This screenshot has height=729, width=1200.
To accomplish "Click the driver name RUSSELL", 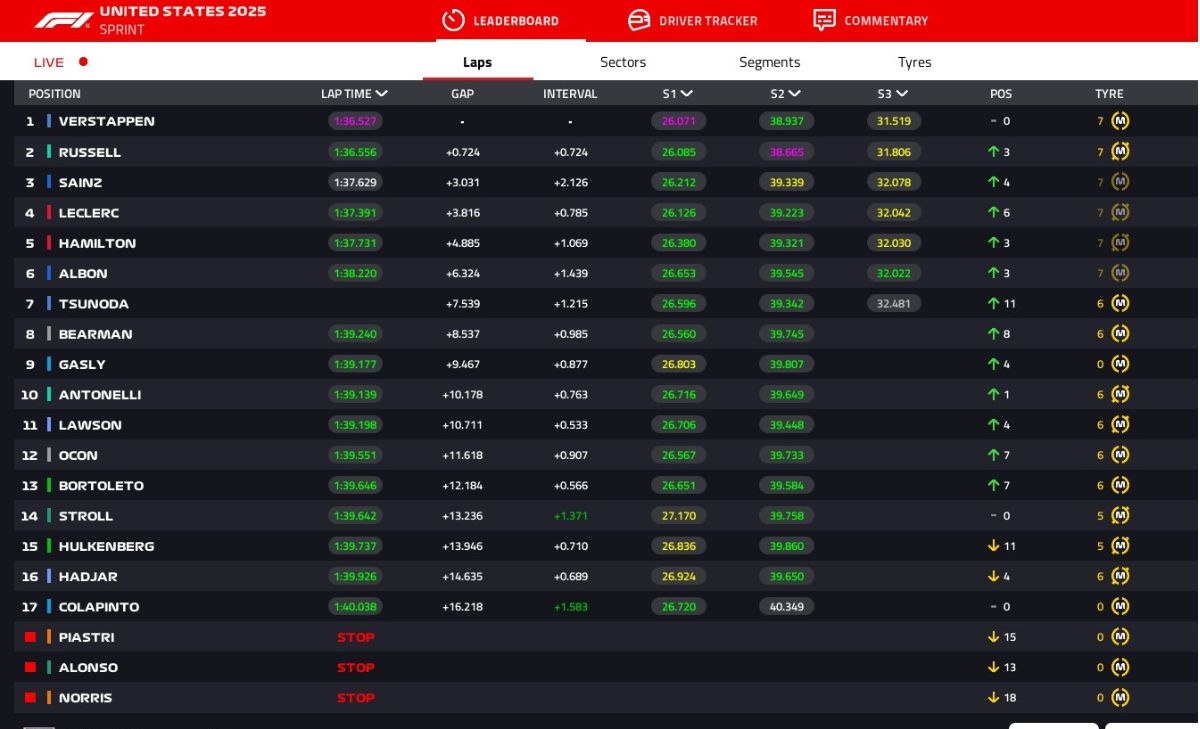I will 90,152.
